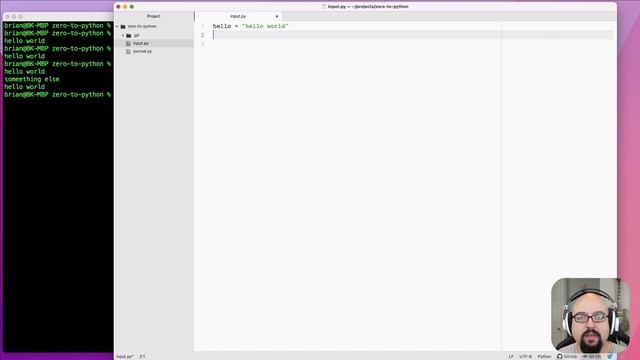Click line number 2 in gutter

[x=202, y=35]
